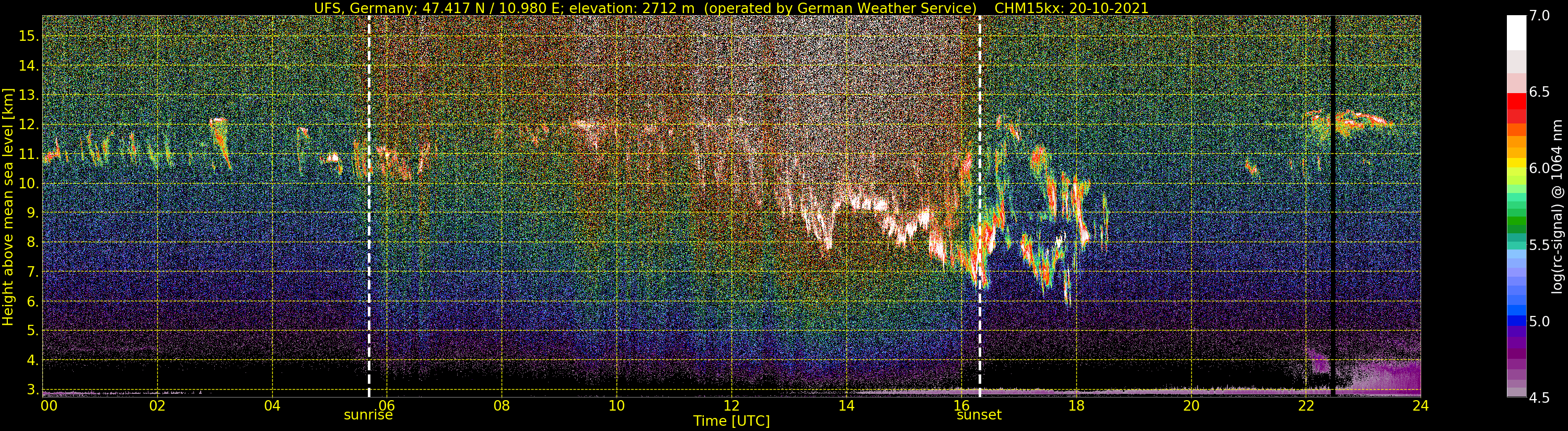The height and width of the screenshot is (431, 1568).
Task: Click the "6.0" colorbar tick value
Action: (1539, 168)
